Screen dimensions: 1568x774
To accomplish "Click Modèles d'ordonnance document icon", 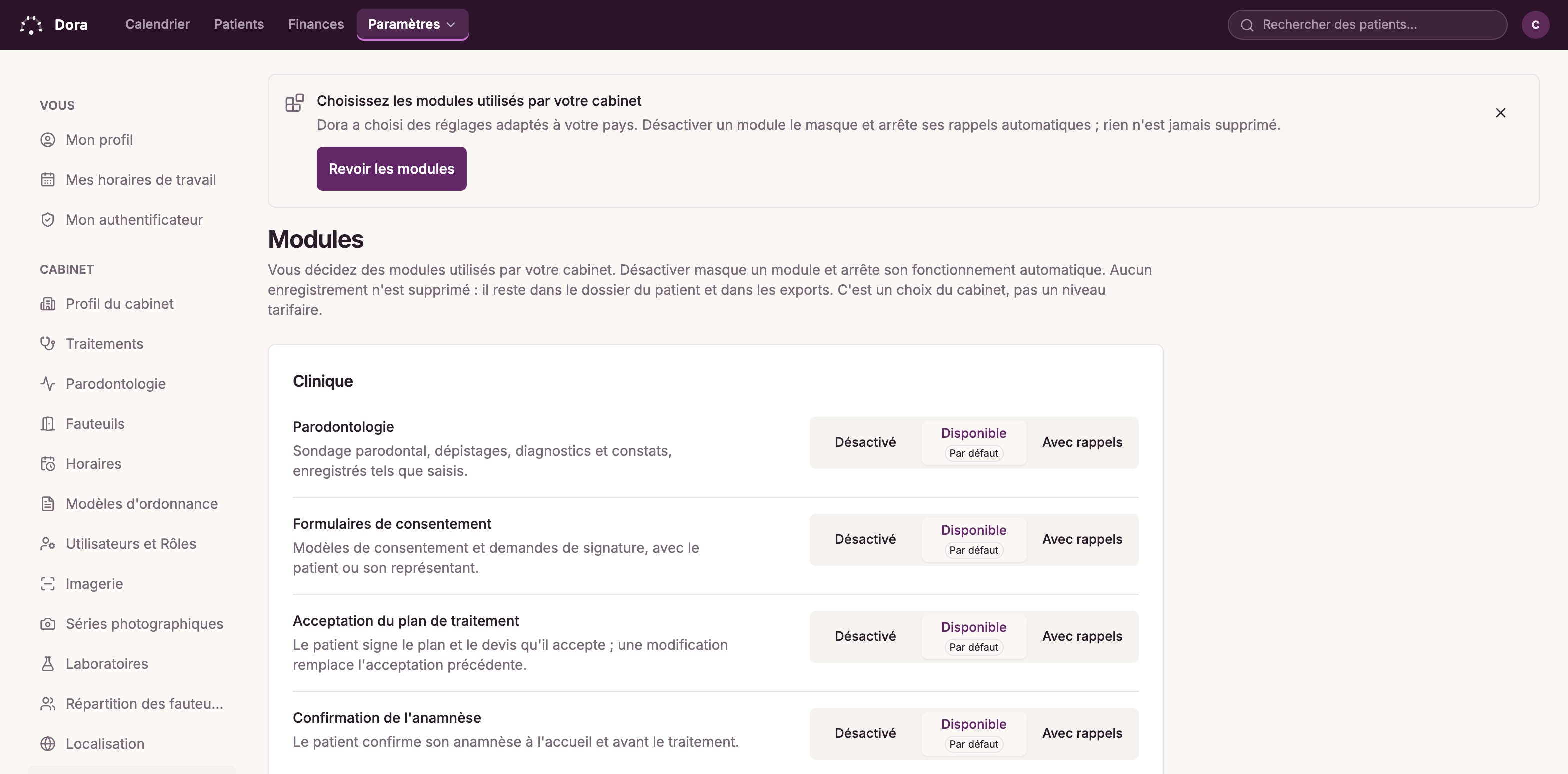I will point(48,504).
